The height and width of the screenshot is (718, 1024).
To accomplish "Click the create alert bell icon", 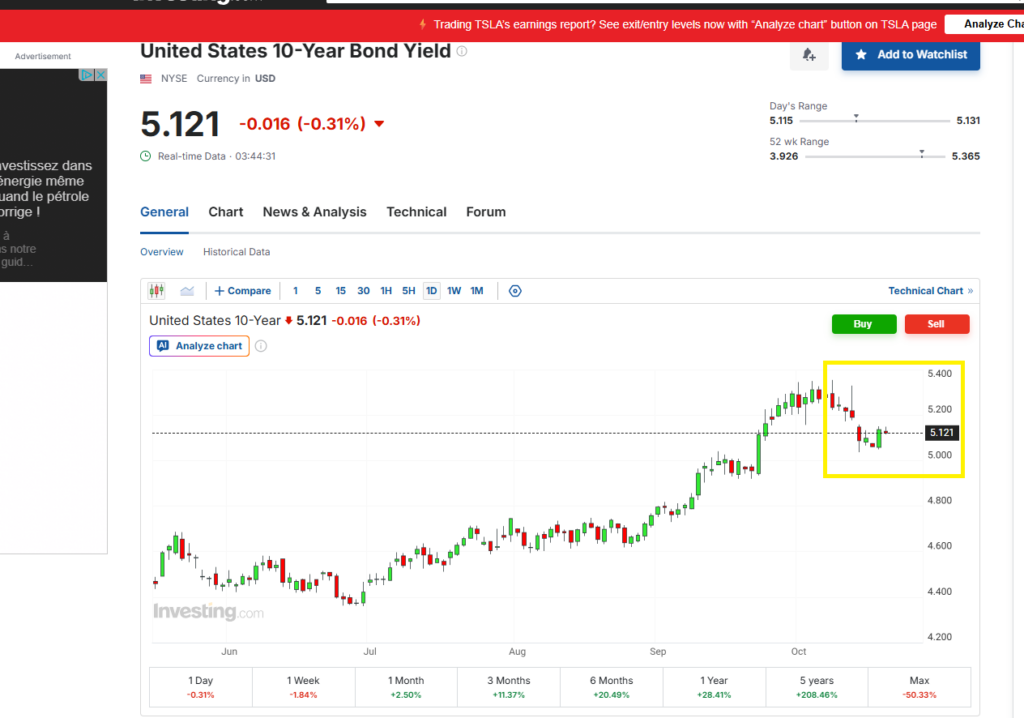I will pyautogui.click(x=809, y=55).
